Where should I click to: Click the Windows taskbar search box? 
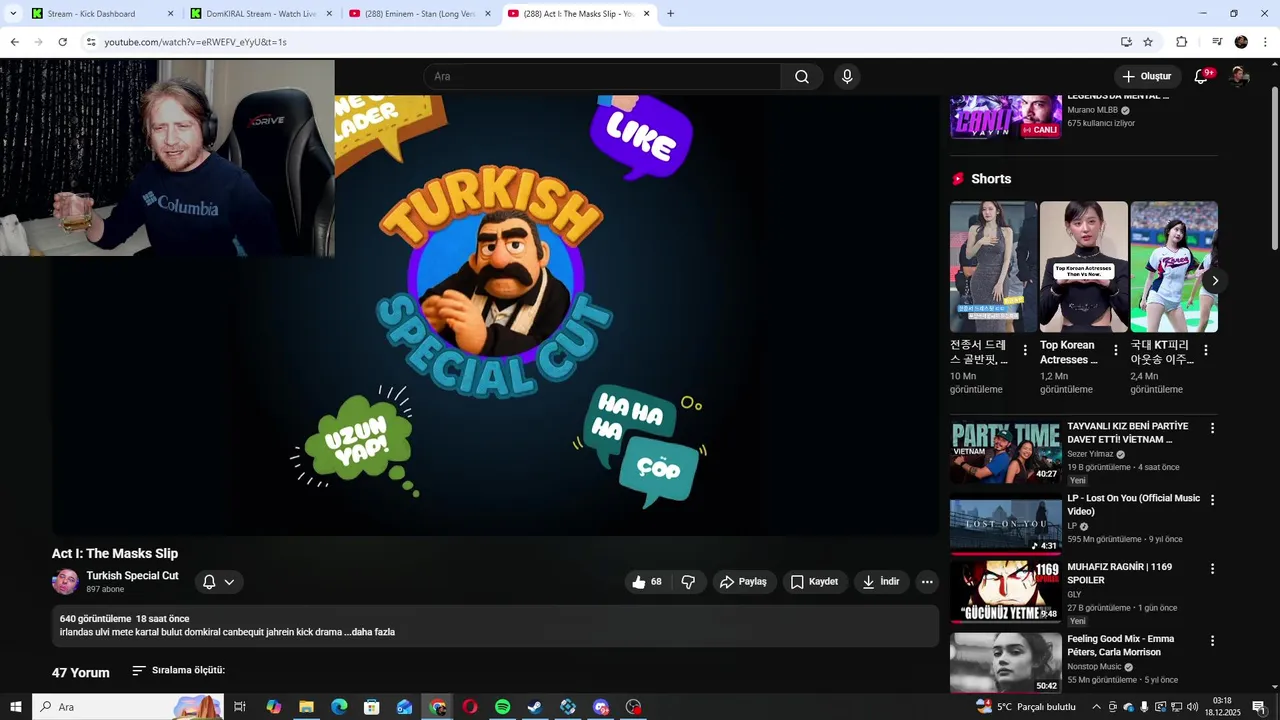[x=128, y=707]
